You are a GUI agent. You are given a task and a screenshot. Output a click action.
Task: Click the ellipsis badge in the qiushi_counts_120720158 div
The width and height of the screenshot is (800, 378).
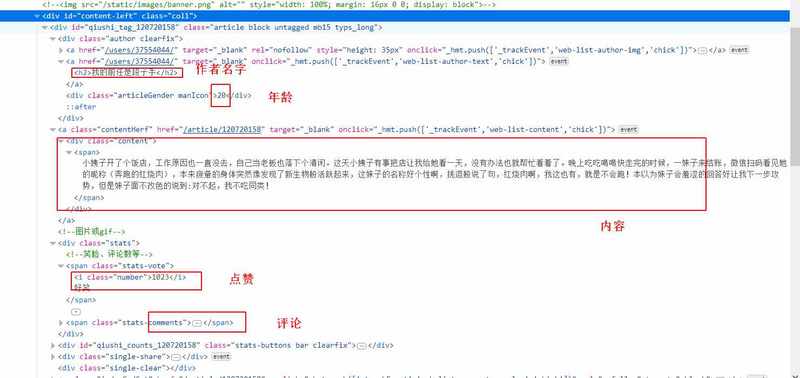[361, 345]
